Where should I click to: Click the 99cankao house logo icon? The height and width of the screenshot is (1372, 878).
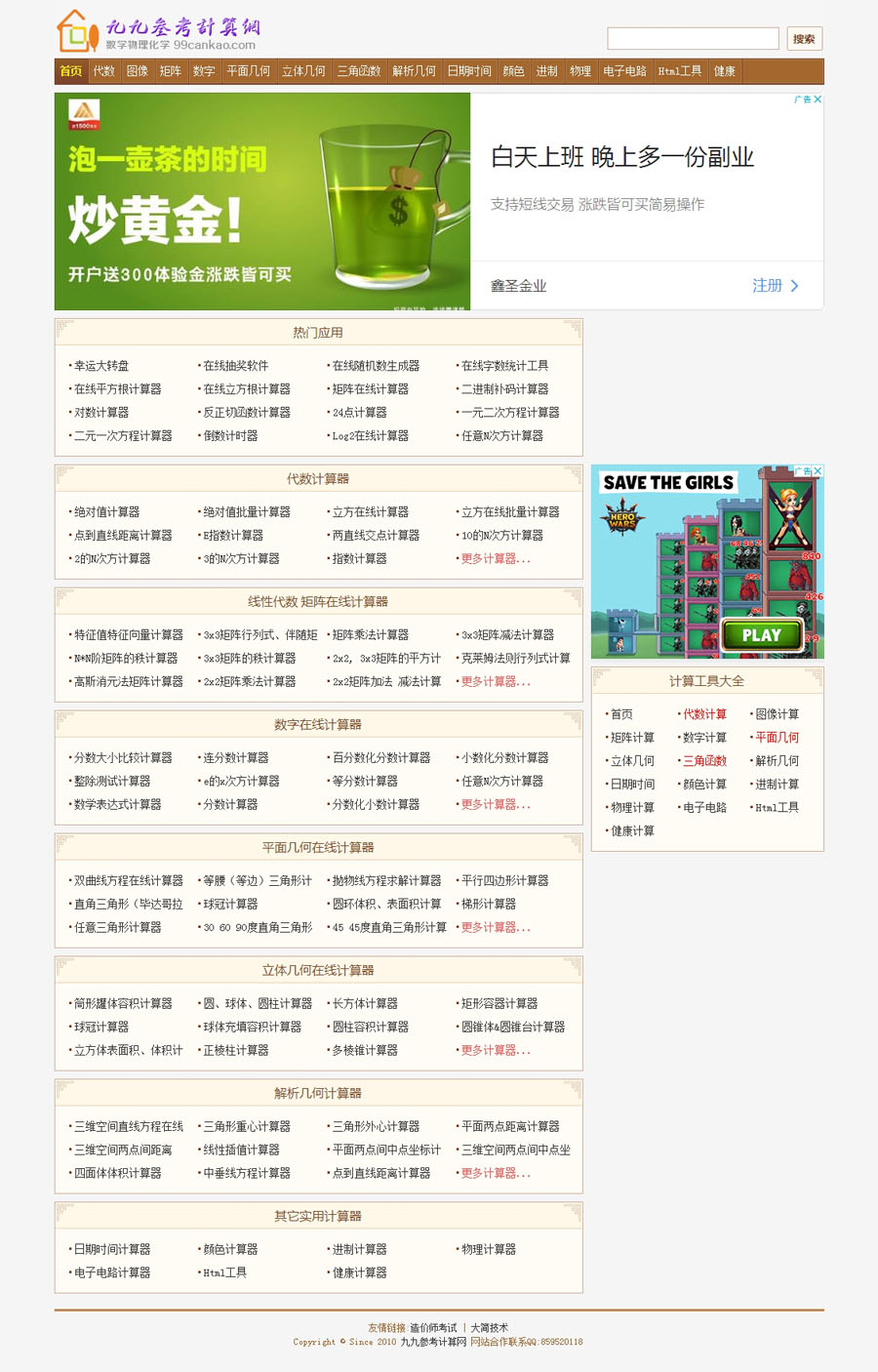77,31
